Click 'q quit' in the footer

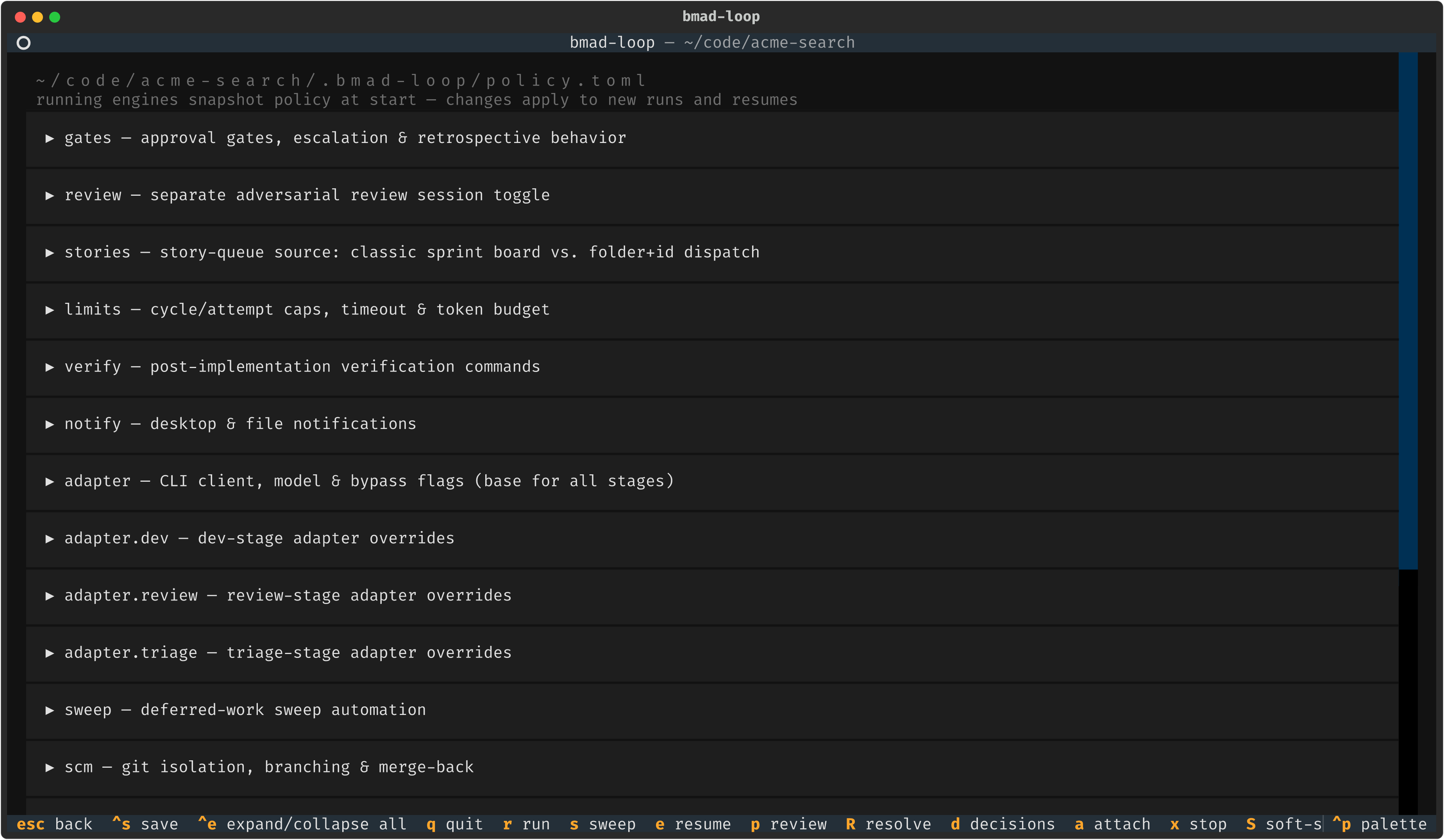coord(454,824)
